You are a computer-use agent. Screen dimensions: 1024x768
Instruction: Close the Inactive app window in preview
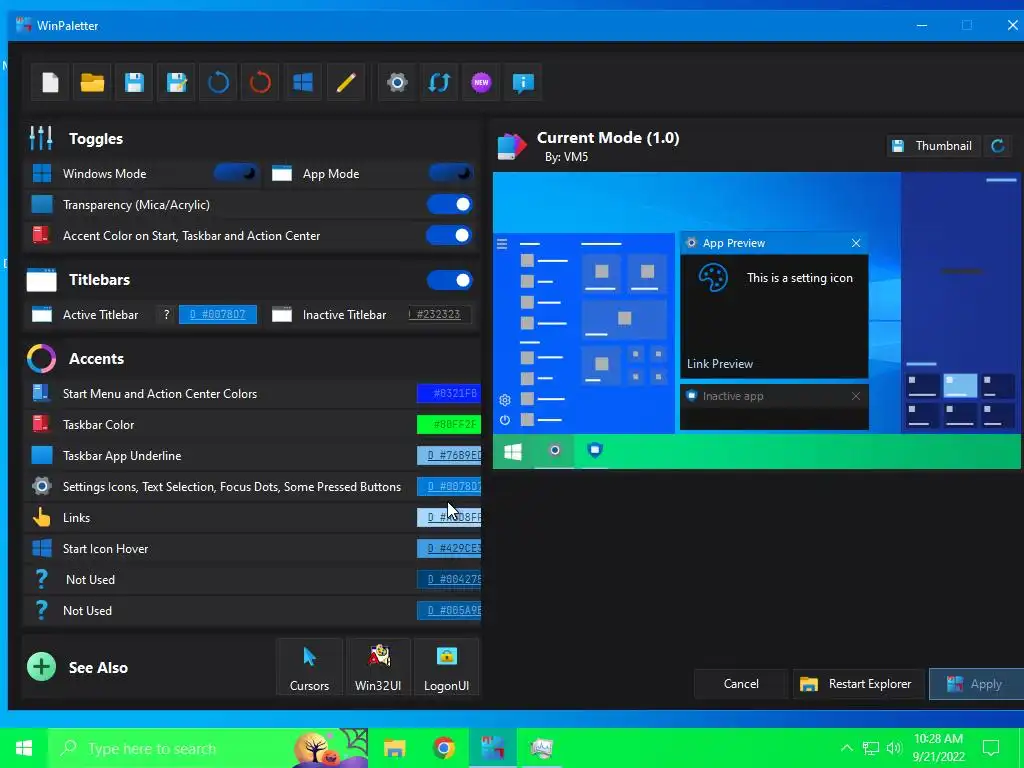point(856,396)
